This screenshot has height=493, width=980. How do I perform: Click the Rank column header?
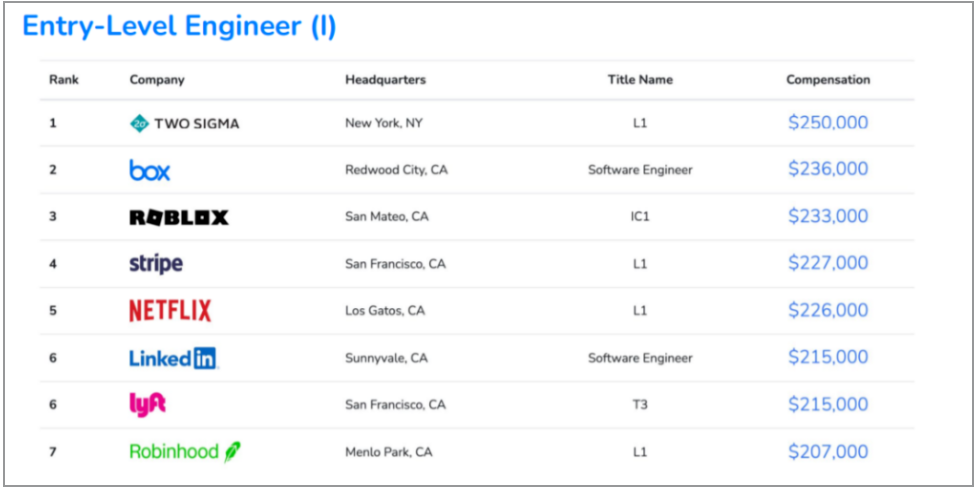click(64, 80)
